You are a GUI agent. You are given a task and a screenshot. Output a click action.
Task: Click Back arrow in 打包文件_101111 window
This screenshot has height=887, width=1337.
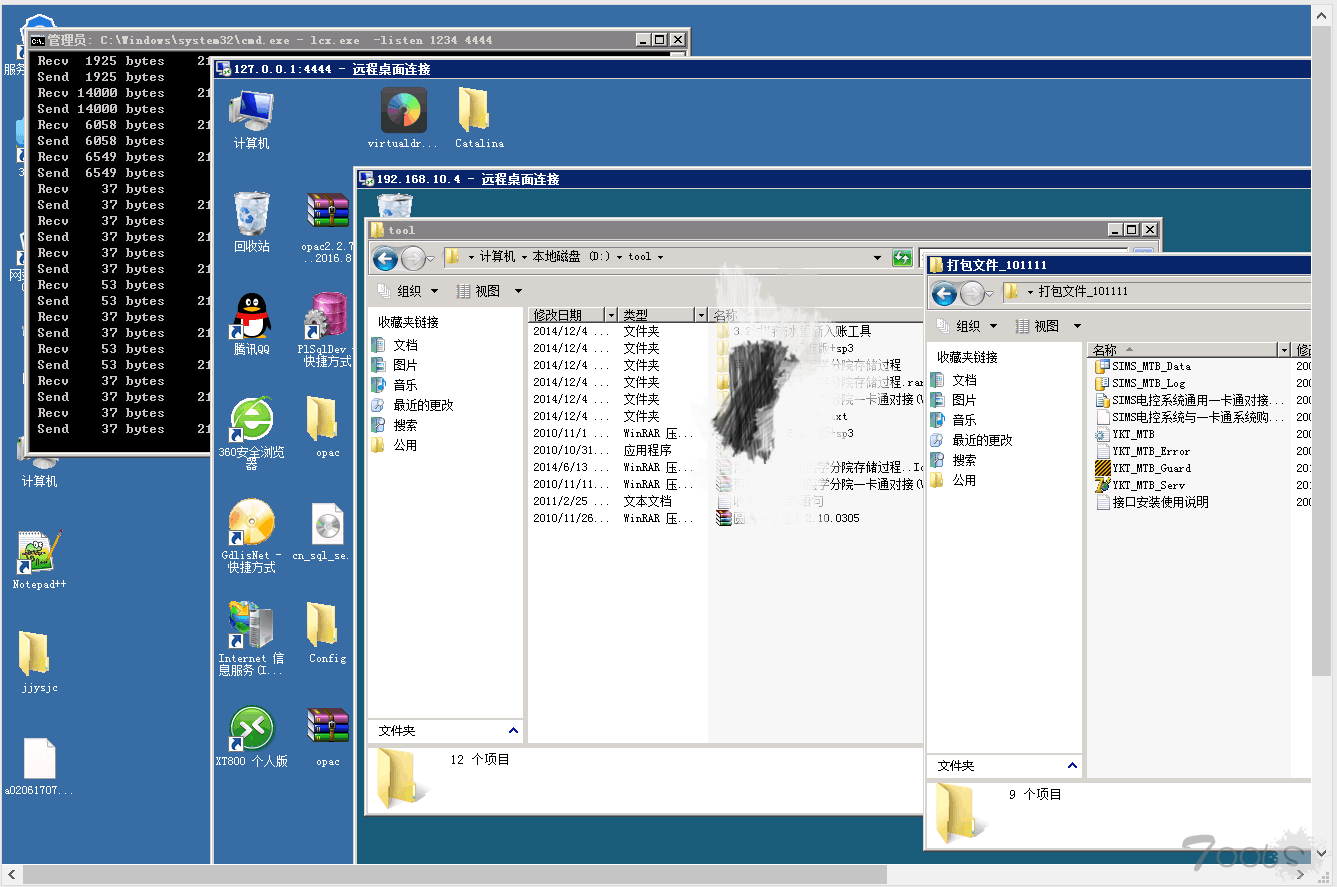(x=944, y=294)
